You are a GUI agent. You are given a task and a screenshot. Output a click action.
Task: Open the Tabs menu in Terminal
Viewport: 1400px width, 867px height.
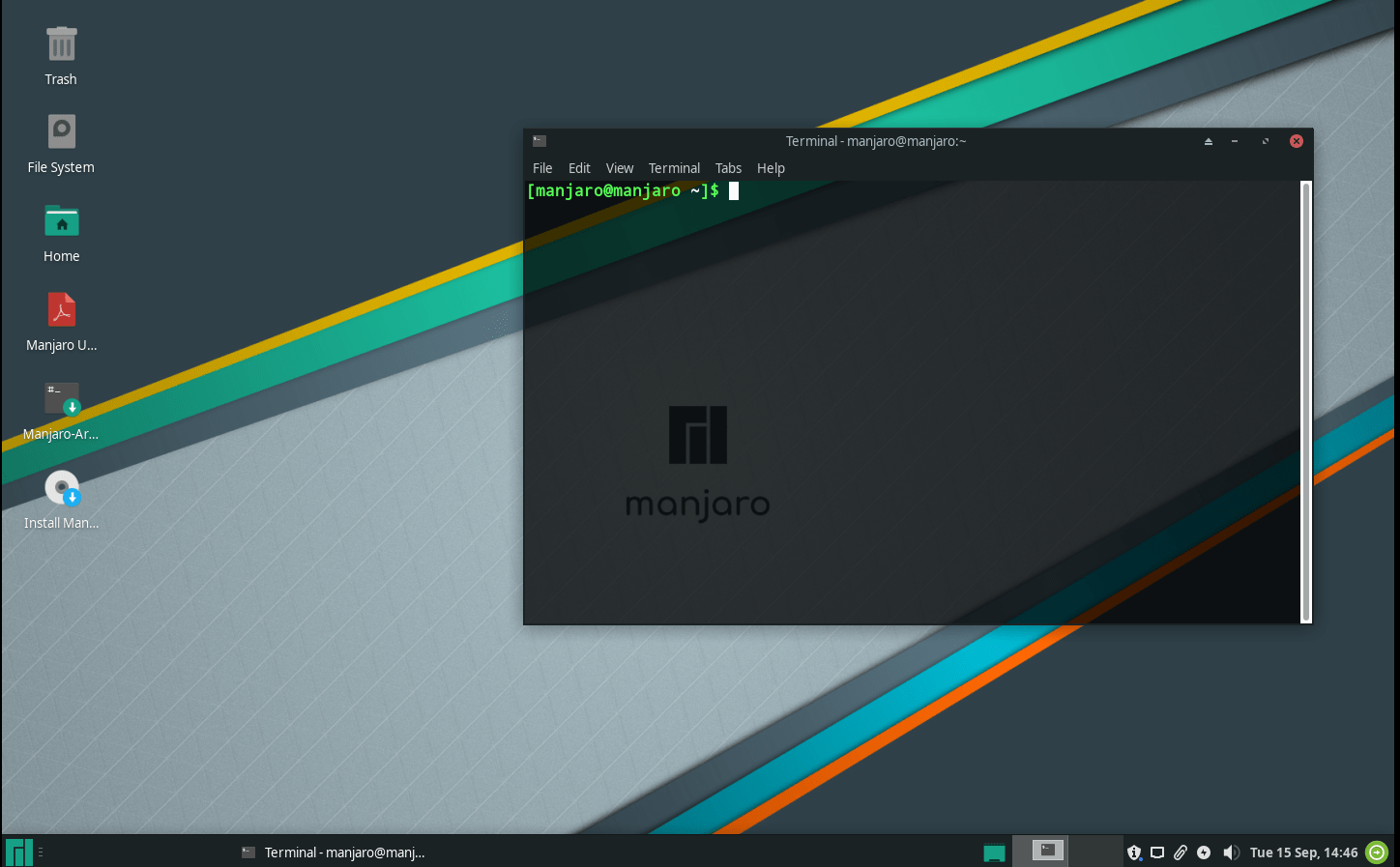tap(728, 168)
